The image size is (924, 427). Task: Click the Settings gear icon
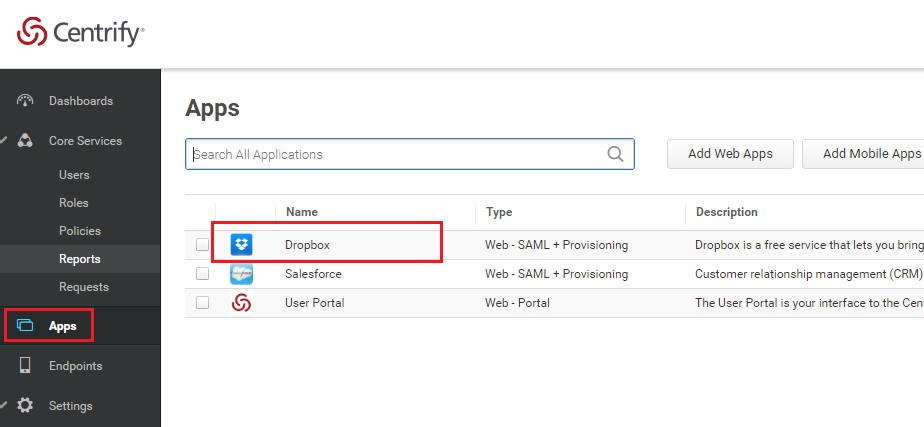(25, 406)
